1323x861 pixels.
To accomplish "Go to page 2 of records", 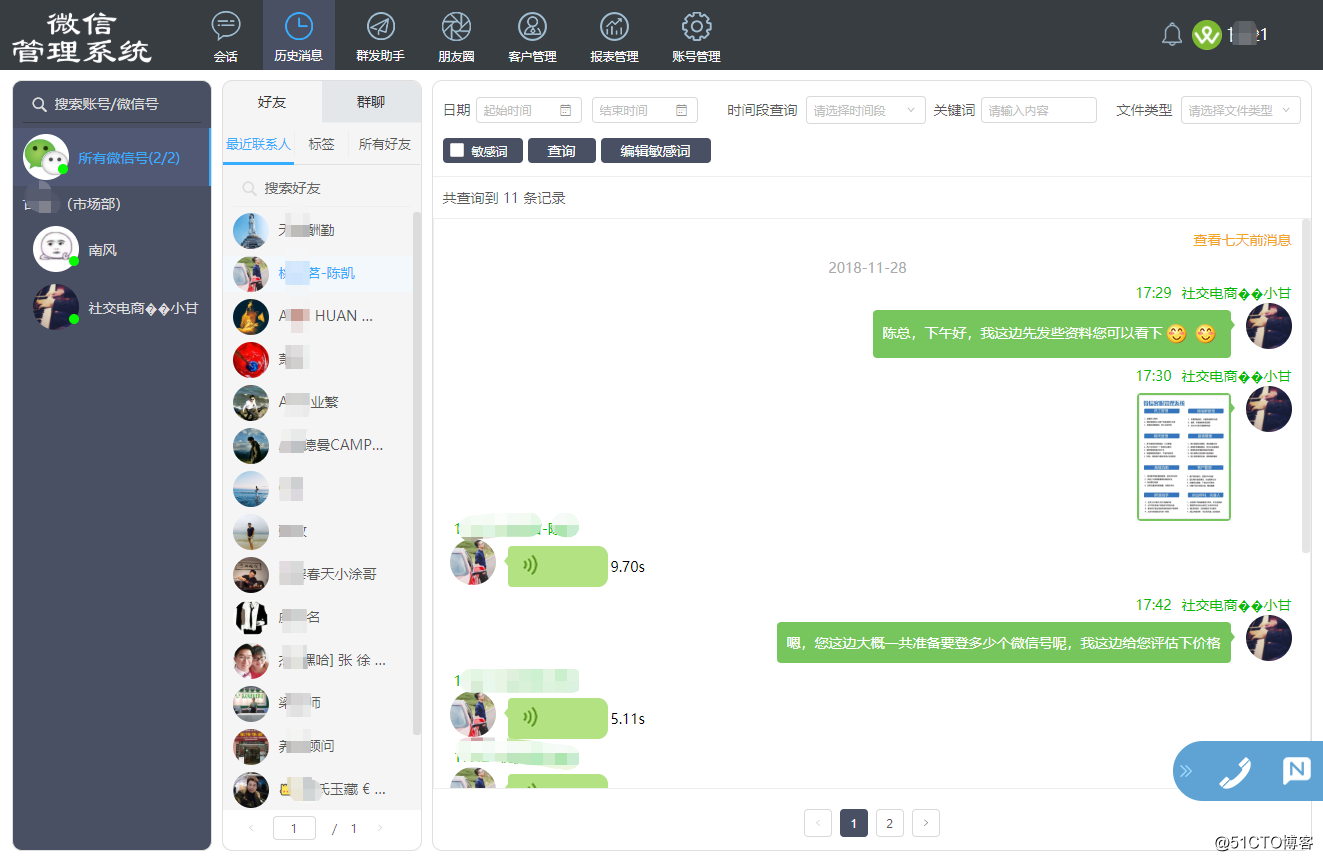I will (889, 823).
